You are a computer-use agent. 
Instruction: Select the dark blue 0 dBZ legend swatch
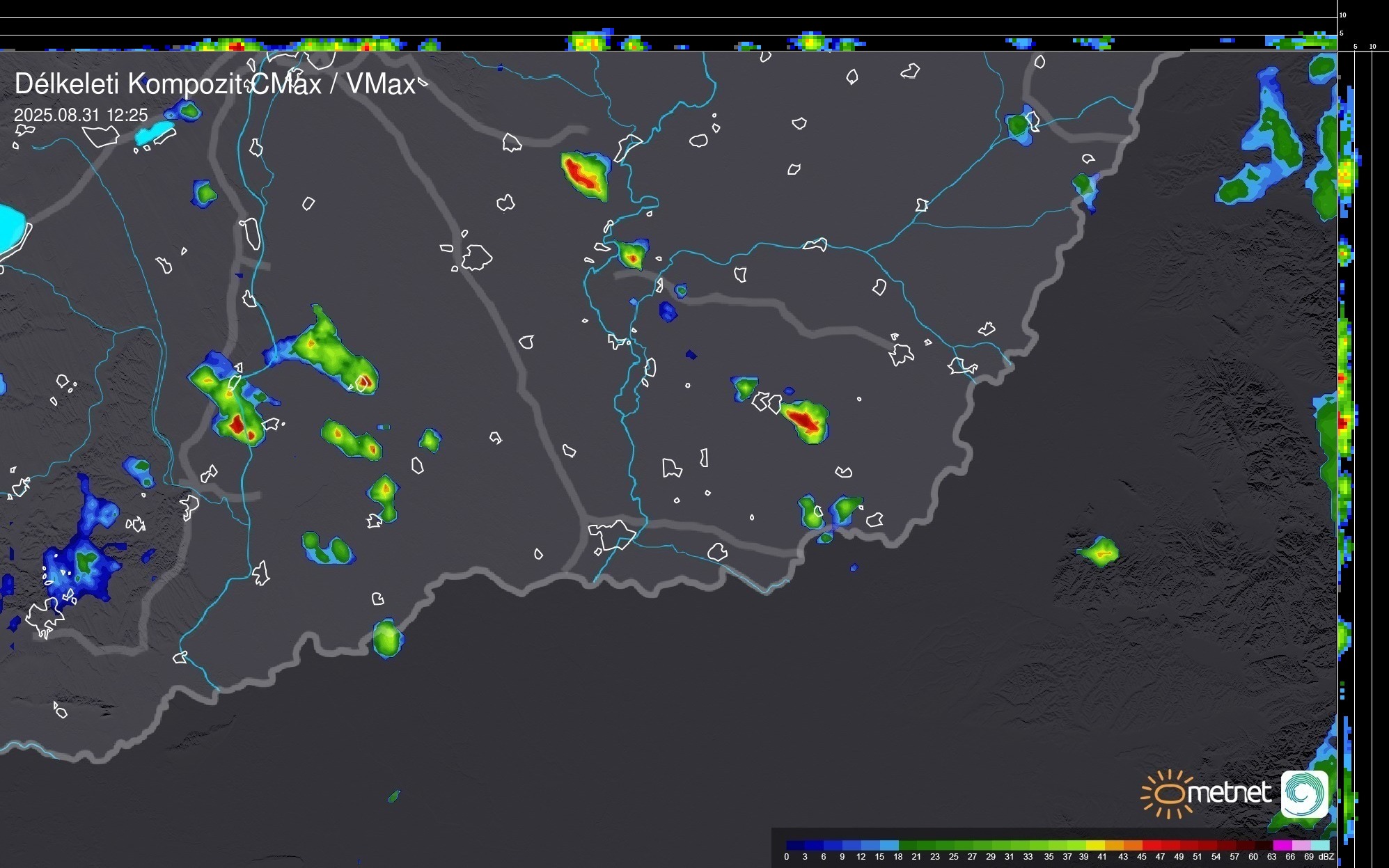click(x=795, y=845)
